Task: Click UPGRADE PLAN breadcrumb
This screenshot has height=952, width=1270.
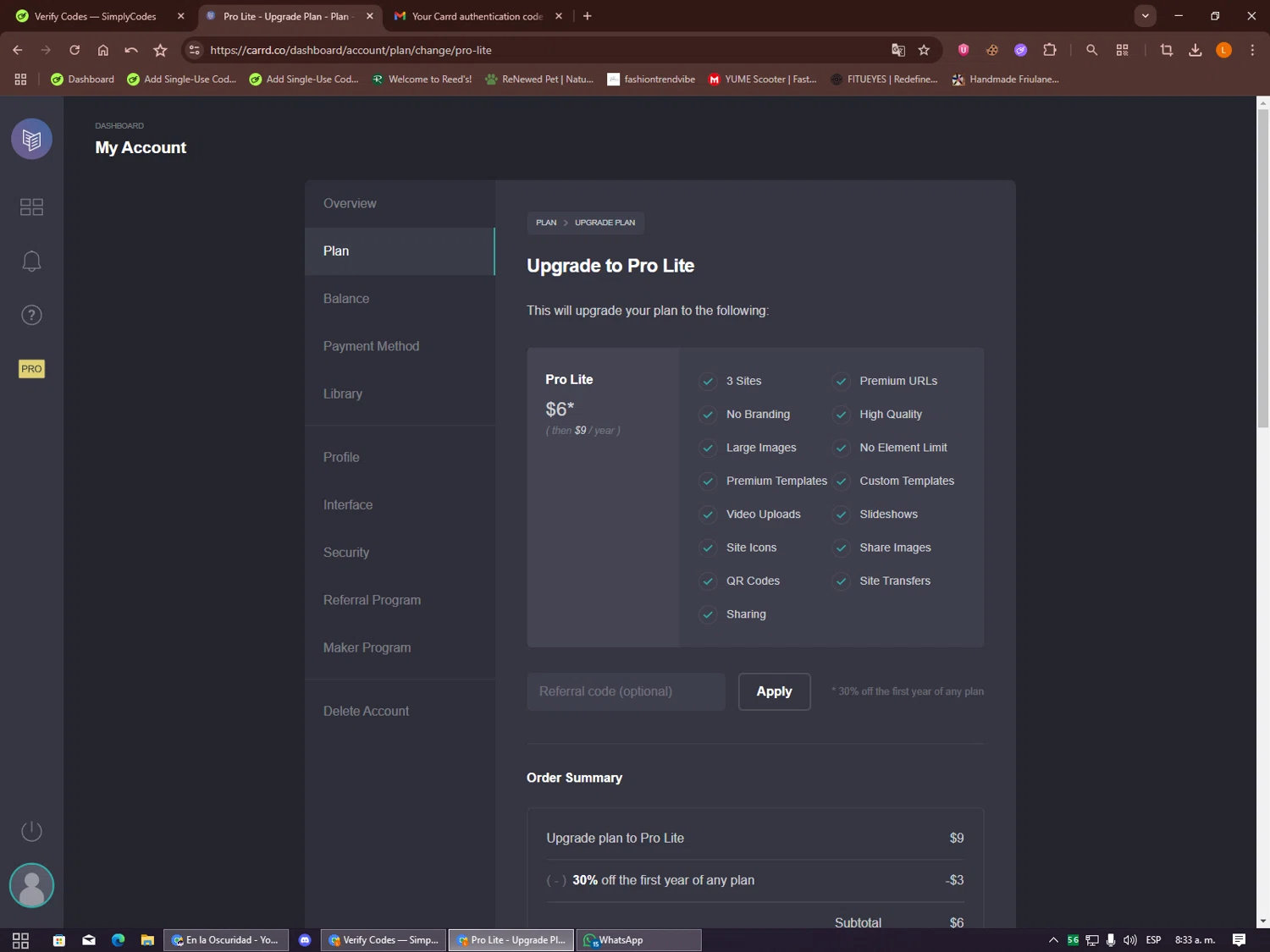Action: (605, 223)
